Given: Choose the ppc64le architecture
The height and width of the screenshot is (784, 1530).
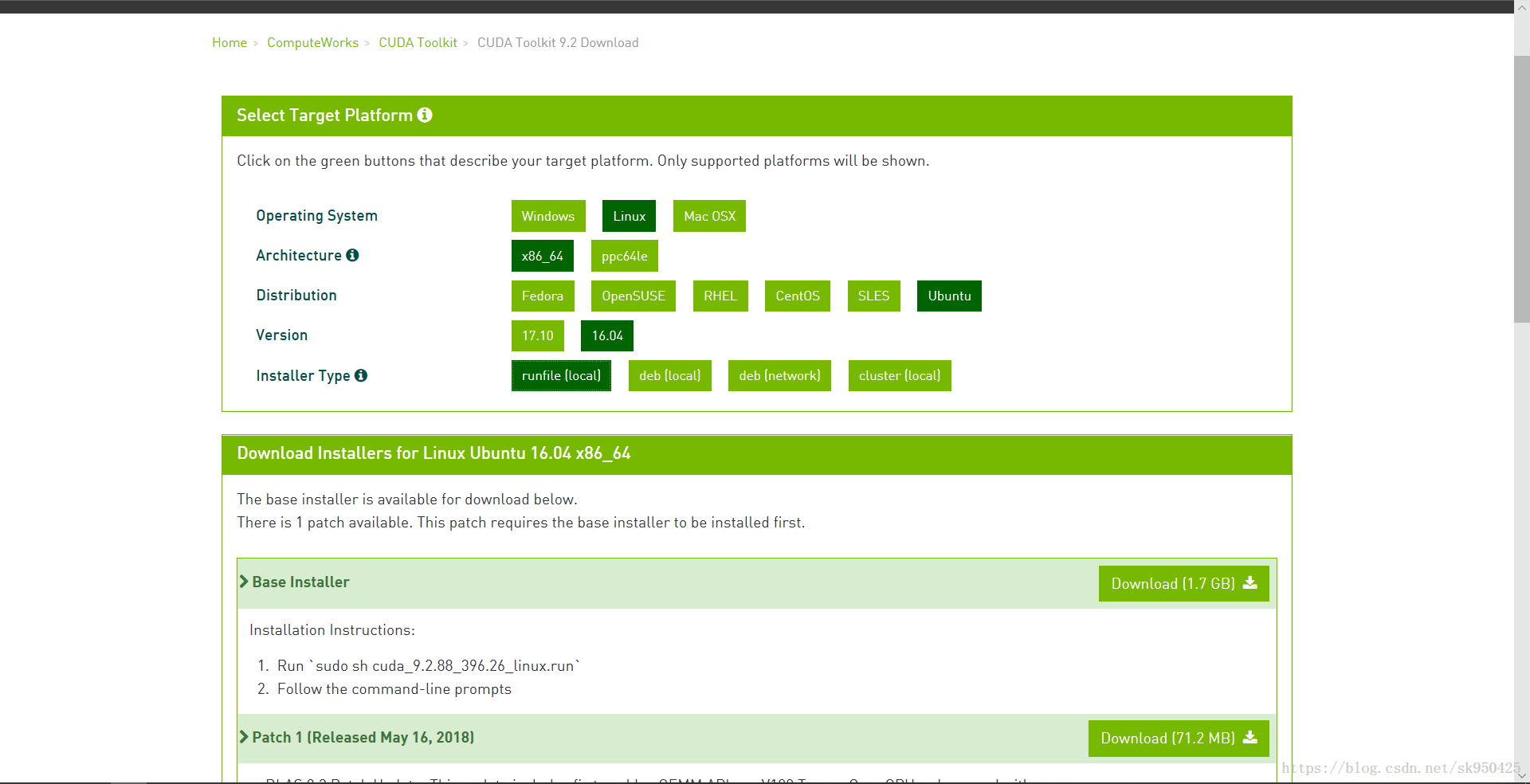Looking at the screenshot, I should (x=625, y=256).
